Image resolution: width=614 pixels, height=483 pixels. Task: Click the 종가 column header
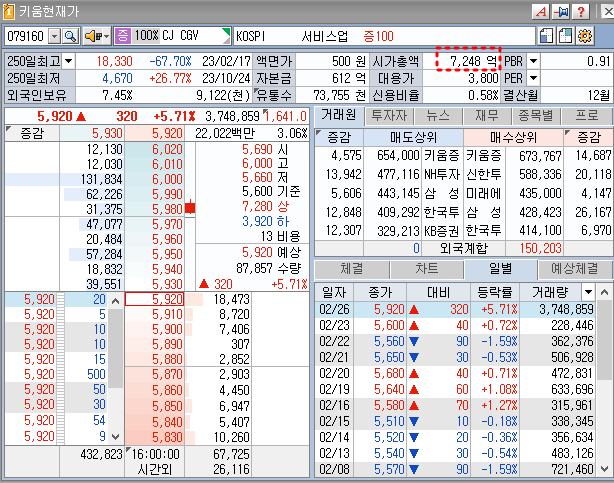coord(380,292)
